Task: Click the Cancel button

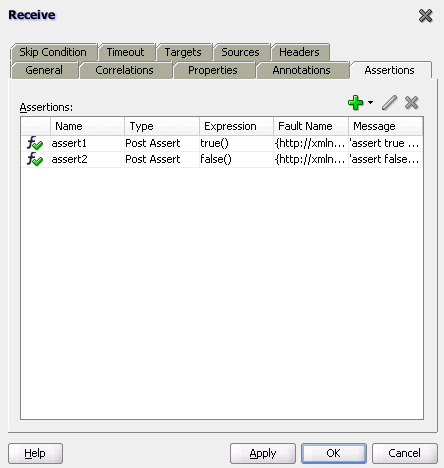Action: [x=405, y=453]
